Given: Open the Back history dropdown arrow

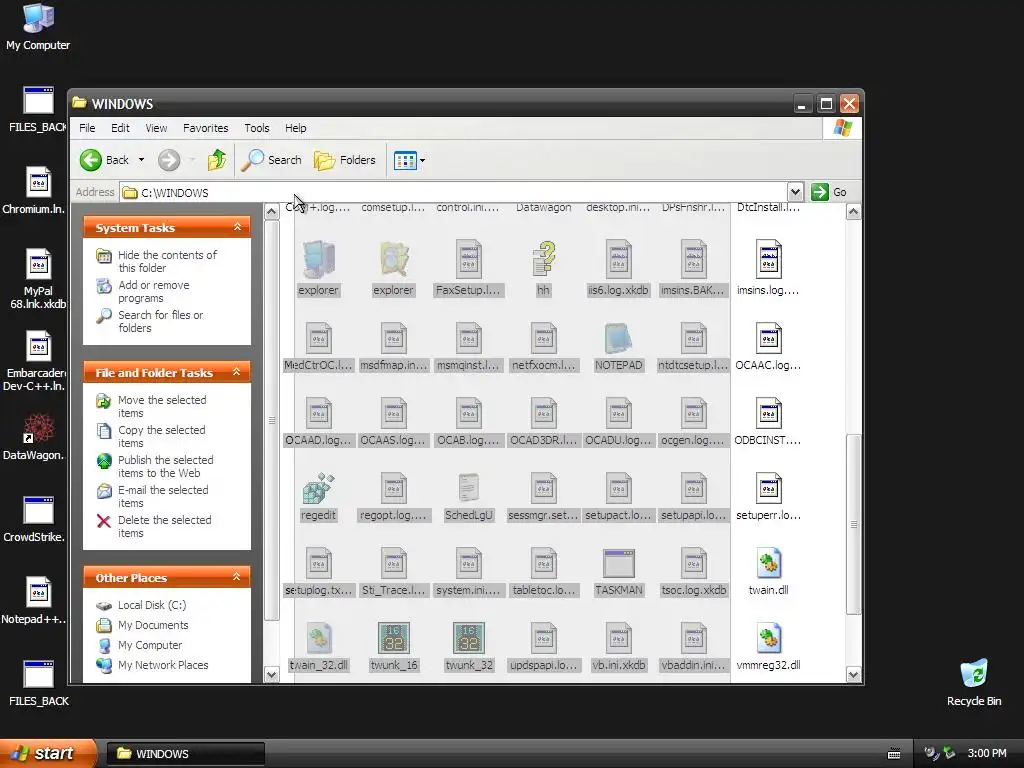Looking at the screenshot, I should (x=141, y=160).
